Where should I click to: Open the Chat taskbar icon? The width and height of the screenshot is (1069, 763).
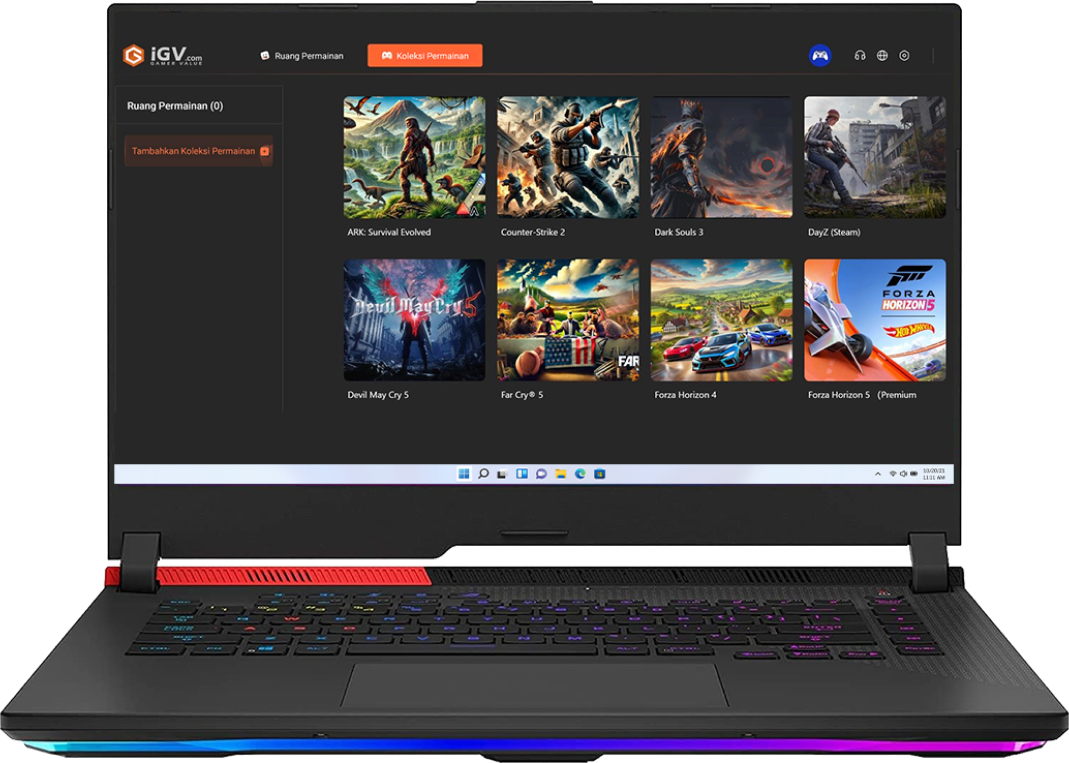541,474
